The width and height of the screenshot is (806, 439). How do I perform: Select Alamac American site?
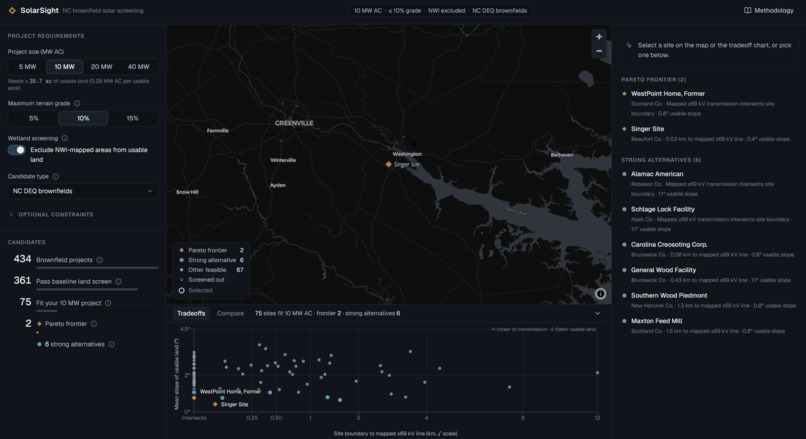tap(709, 184)
